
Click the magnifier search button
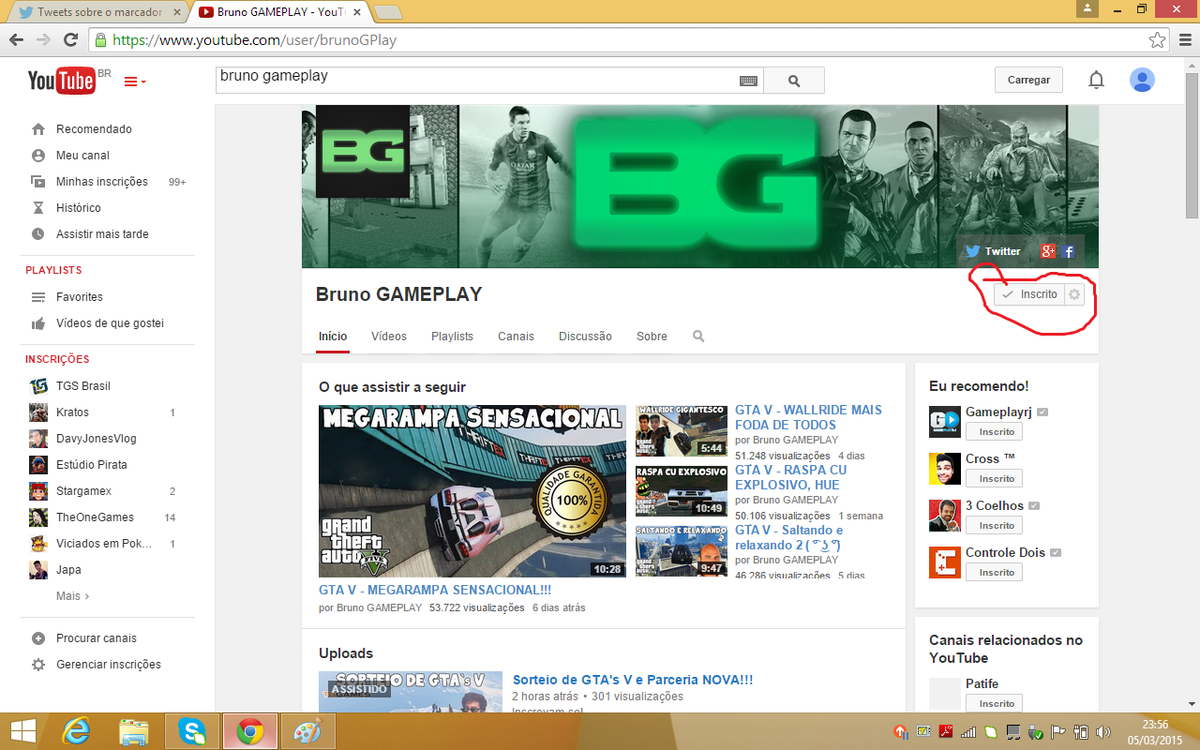[795, 80]
